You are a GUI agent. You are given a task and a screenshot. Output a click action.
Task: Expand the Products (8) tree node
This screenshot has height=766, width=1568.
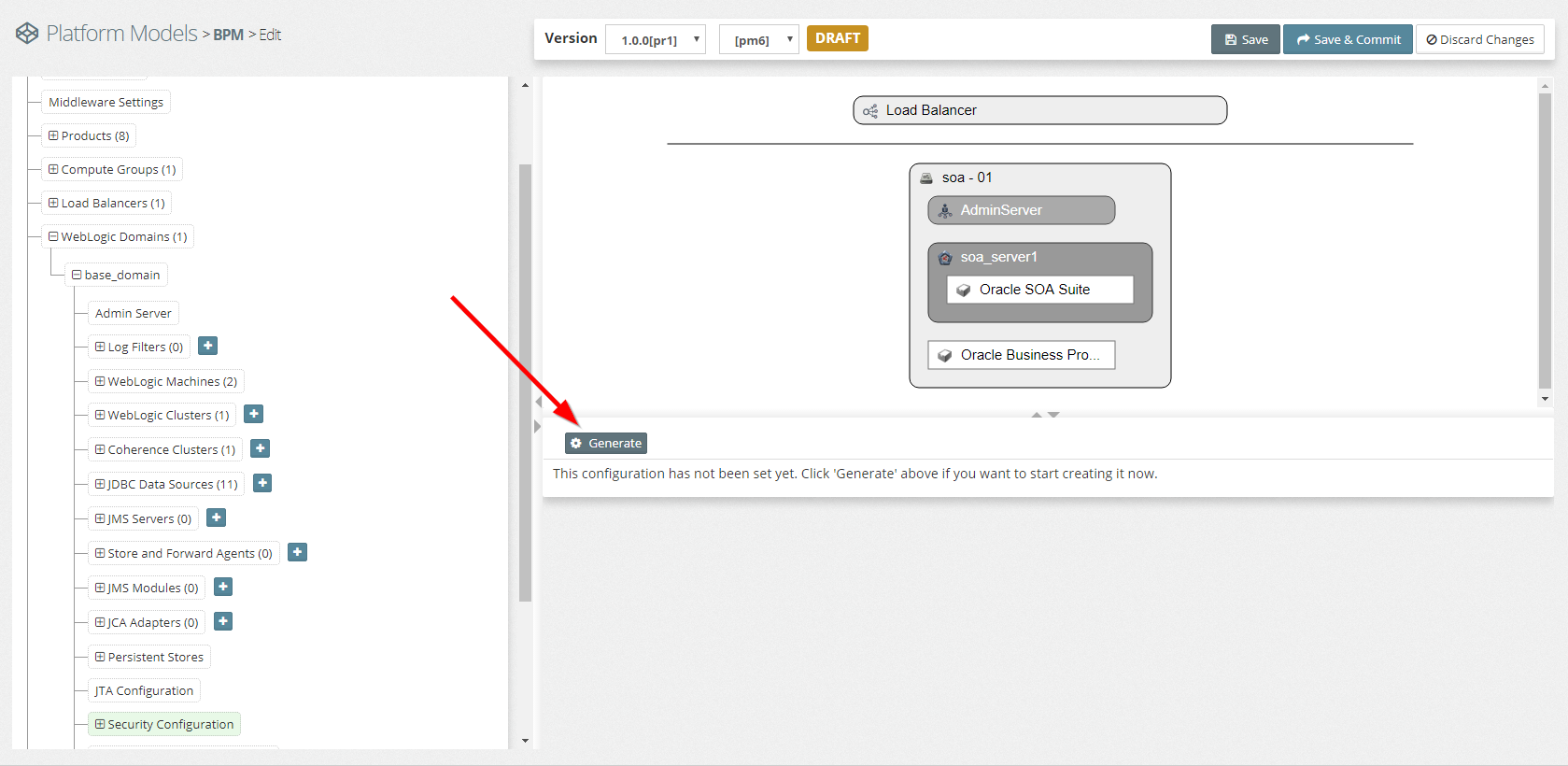[53, 135]
